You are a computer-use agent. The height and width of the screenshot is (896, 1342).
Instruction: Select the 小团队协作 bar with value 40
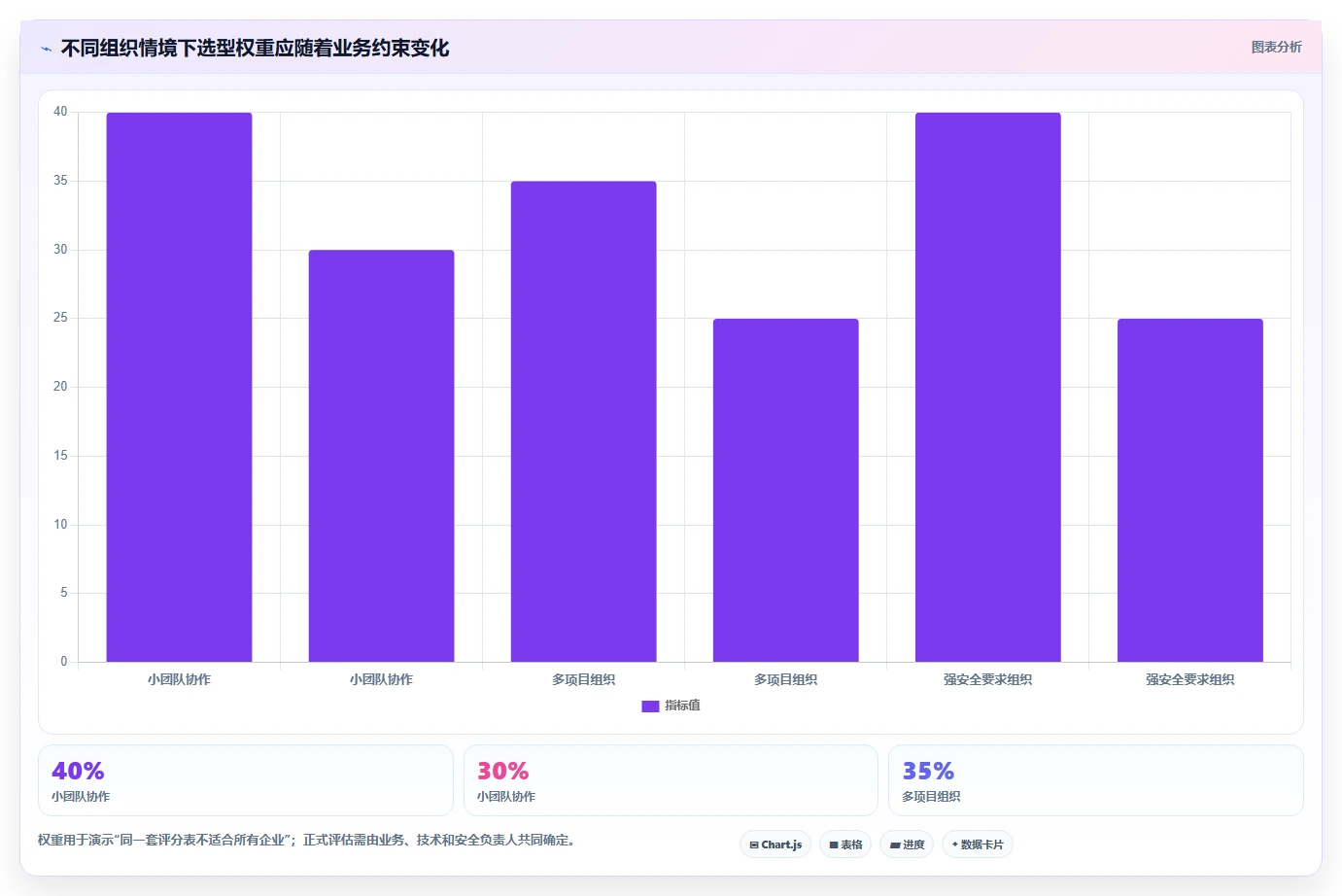179,387
